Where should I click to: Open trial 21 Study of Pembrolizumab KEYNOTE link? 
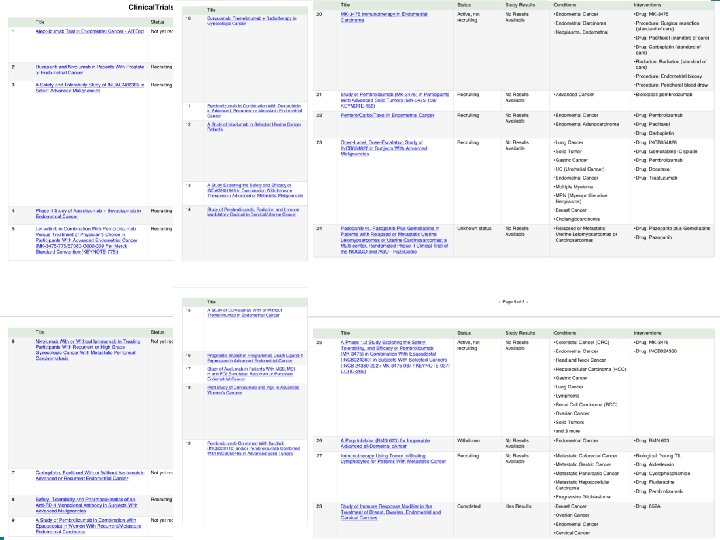coord(395,100)
